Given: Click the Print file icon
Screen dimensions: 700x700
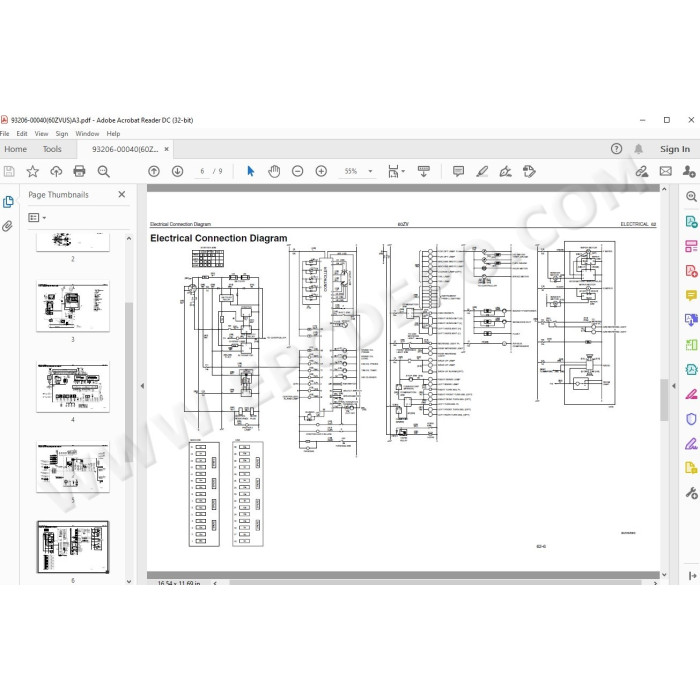Looking at the screenshot, I should pos(79,171).
